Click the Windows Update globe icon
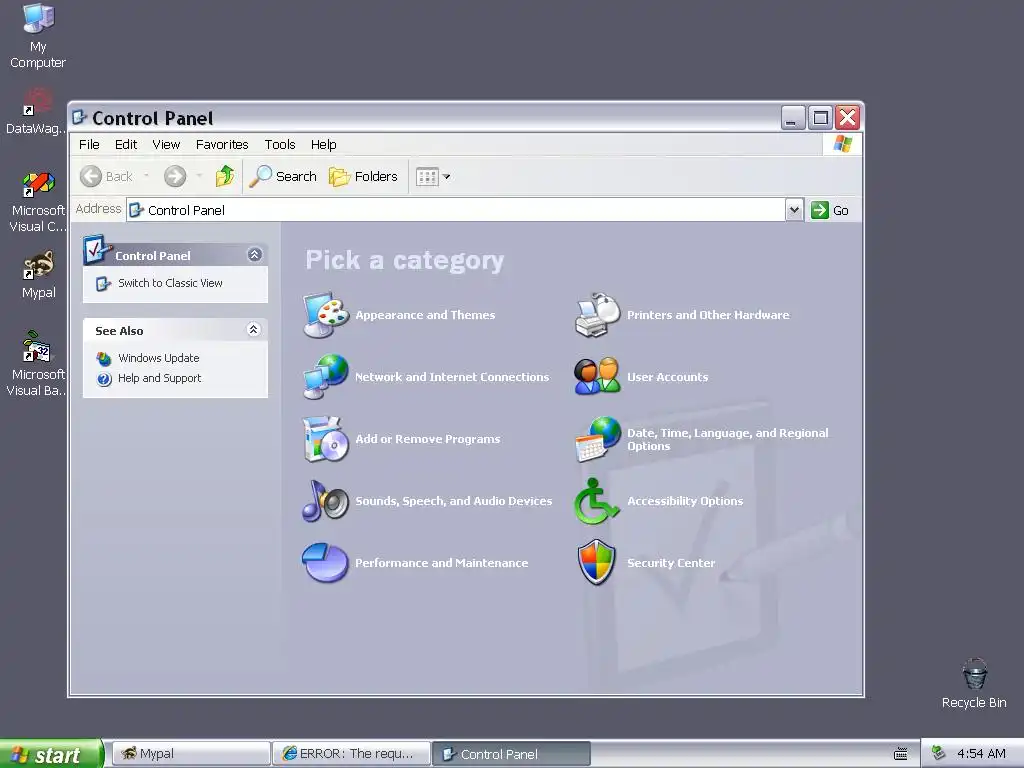Screen dimensions: 1024x768 104,359
